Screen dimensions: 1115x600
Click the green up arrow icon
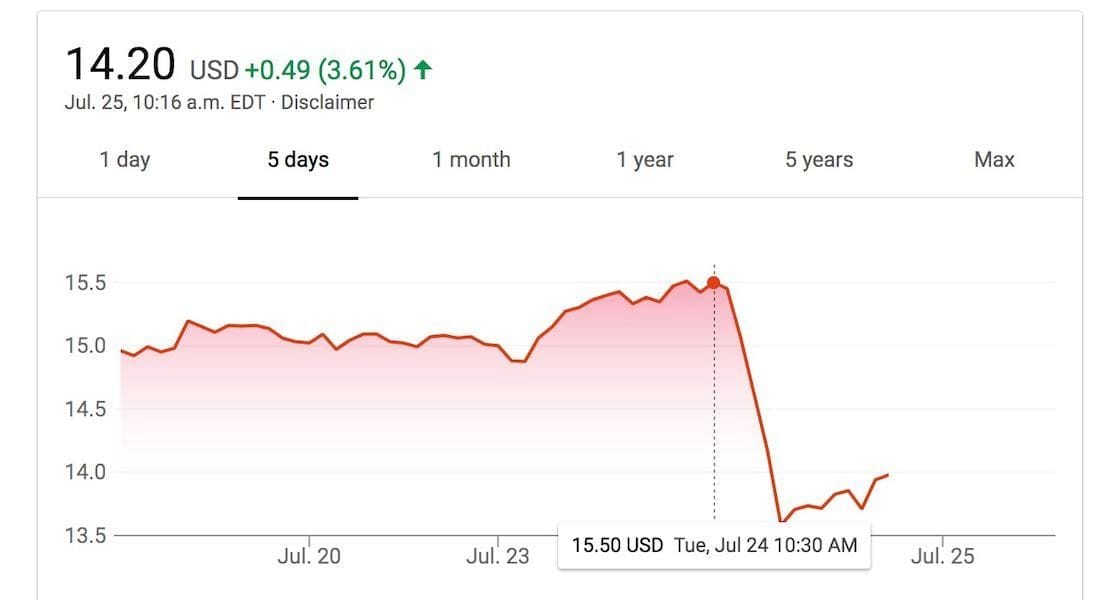coord(423,70)
